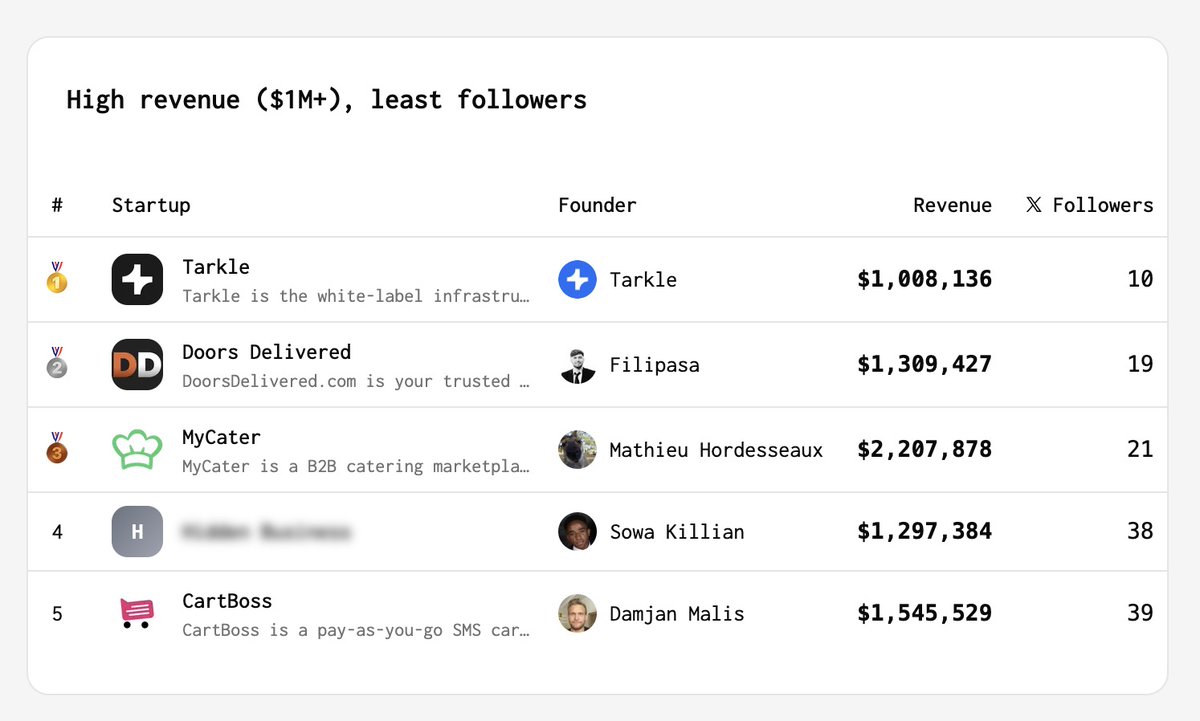This screenshot has width=1200, height=721.
Task: Click the Tarkle startup logo icon
Action: point(137,279)
